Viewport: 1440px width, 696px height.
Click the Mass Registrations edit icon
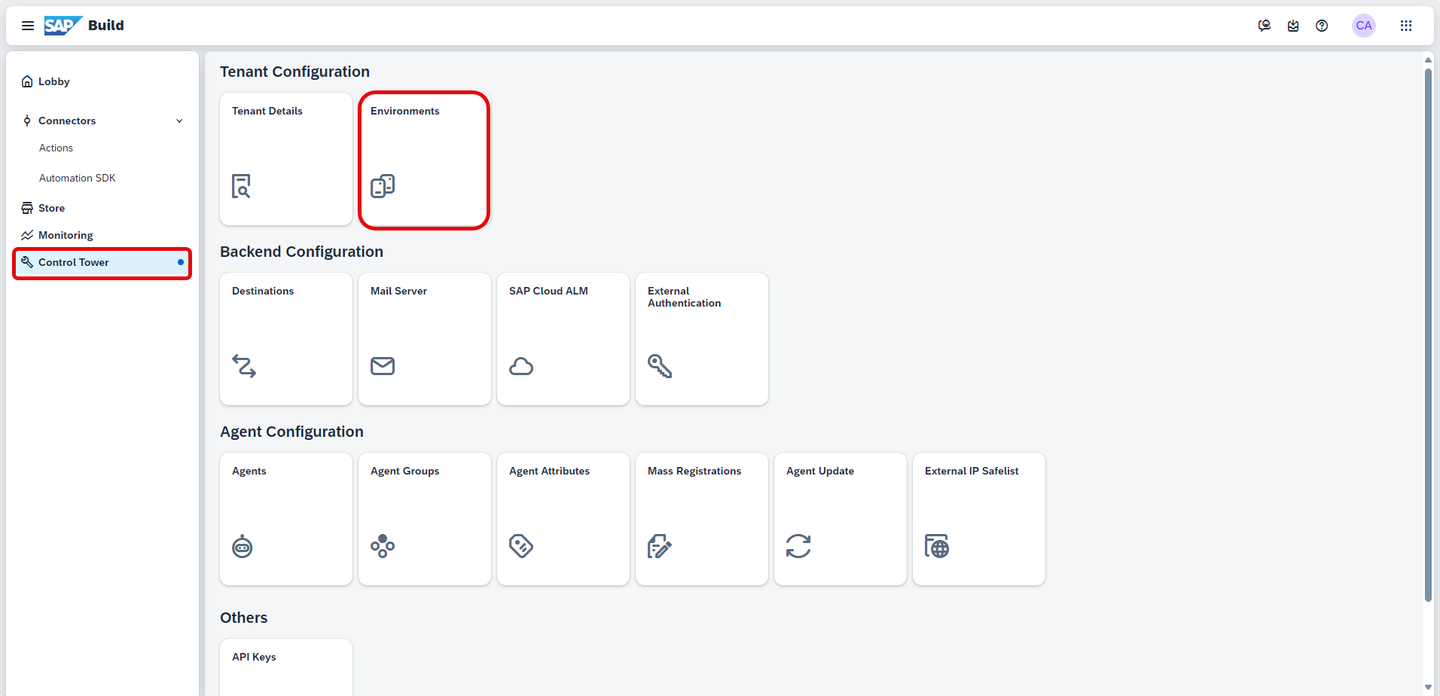660,546
